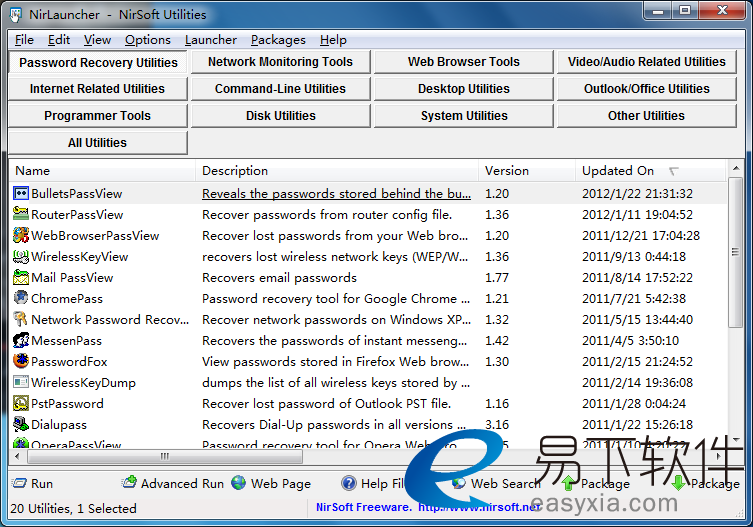
Task: Click 'Reveals the passwords stored behind the bu...' description
Action: (336, 194)
